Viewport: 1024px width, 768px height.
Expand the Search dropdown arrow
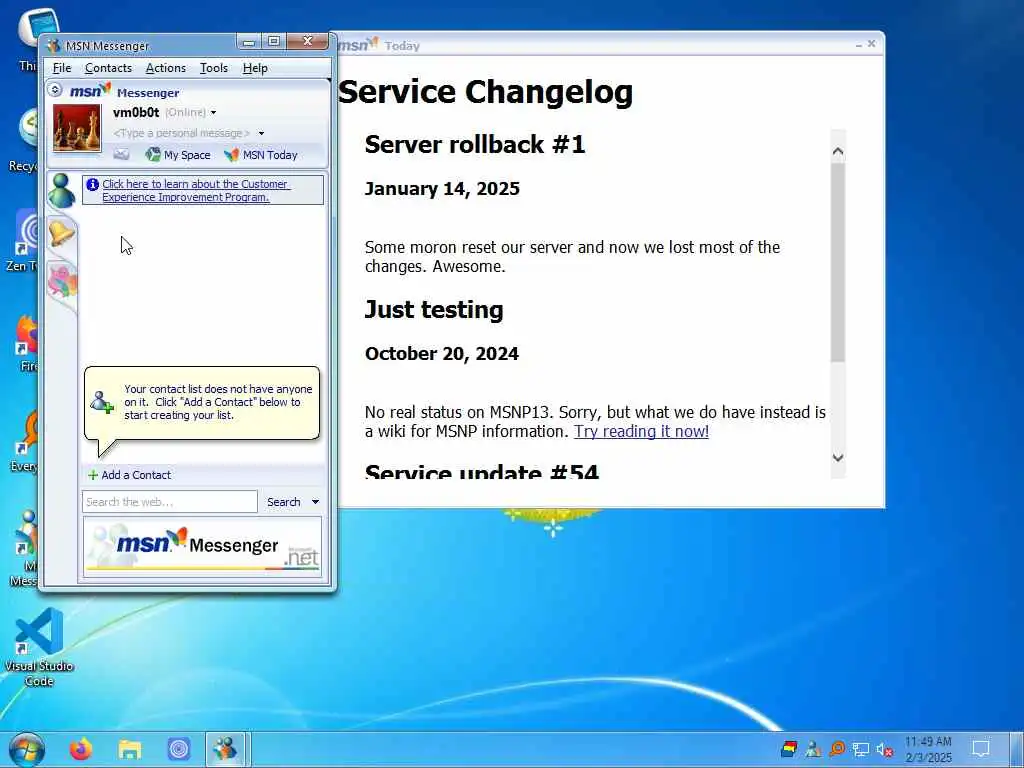[x=315, y=502]
